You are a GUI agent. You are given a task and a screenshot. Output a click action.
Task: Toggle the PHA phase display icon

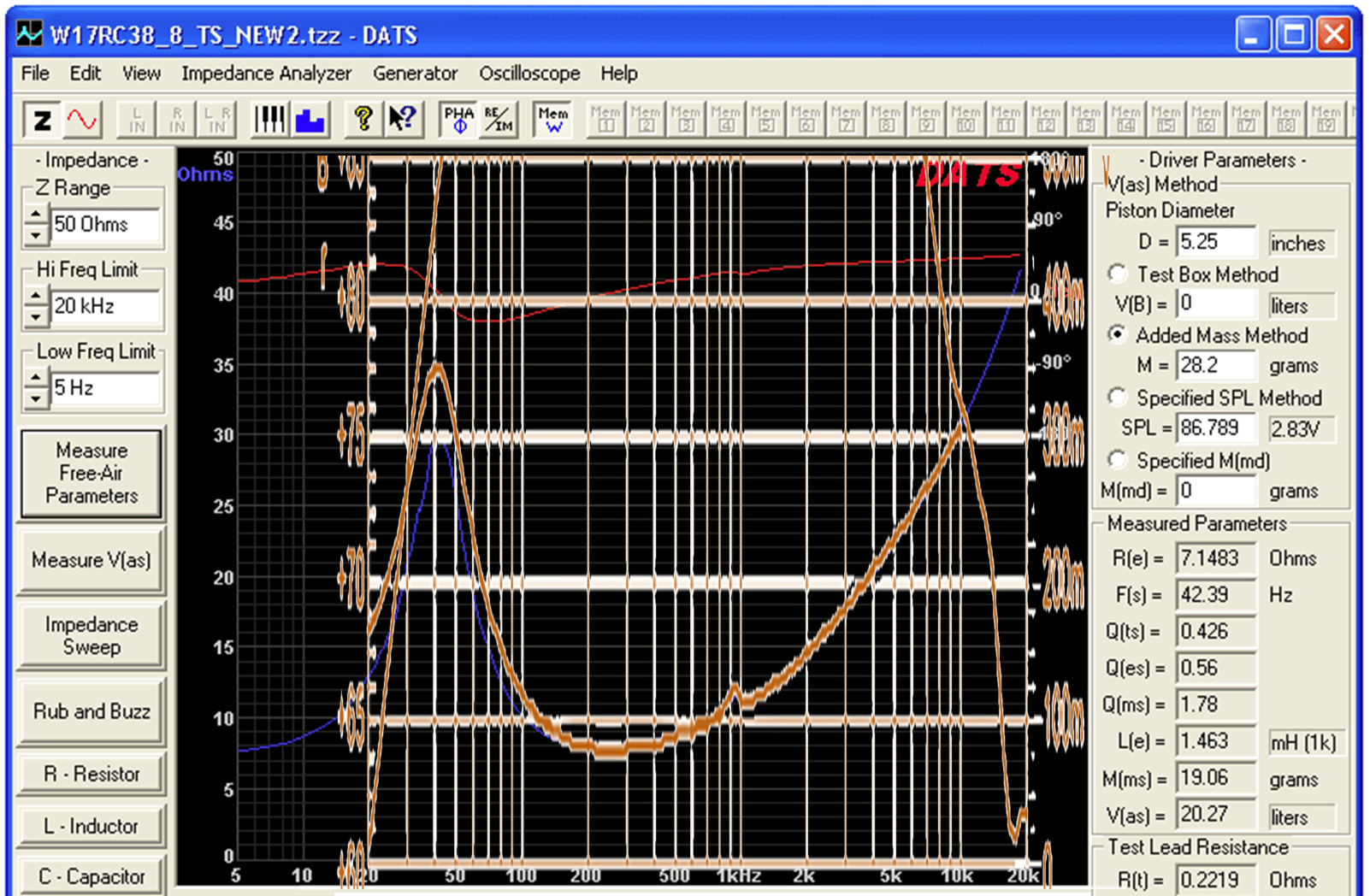click(458, 120)
